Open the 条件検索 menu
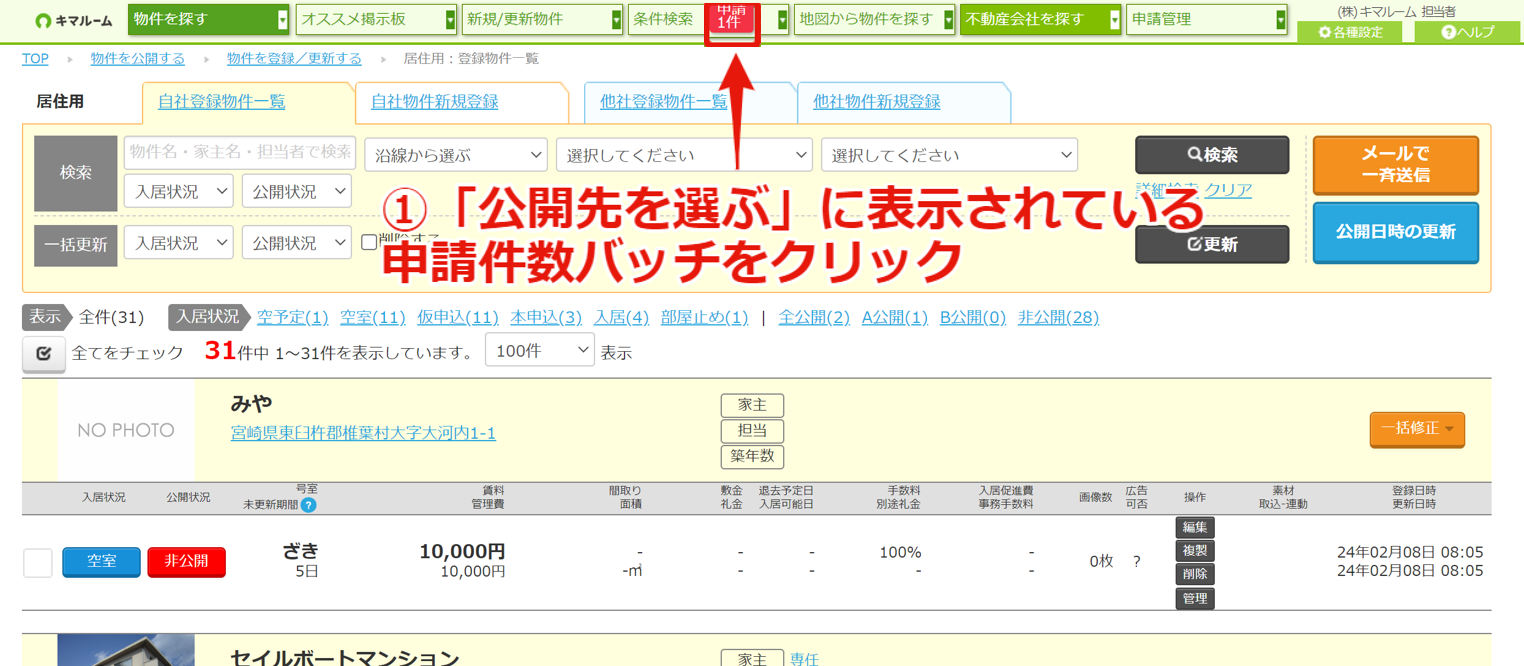Image resolution: width=1524 pixels, height=666 pixels. point(666,19)
